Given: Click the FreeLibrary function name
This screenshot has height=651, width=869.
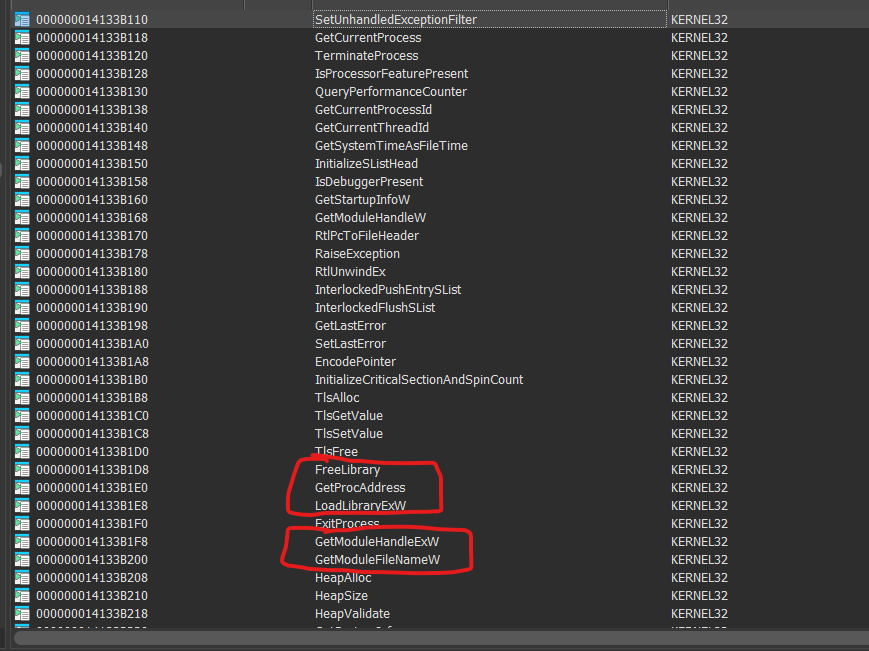Looking at the screenshot, I should 347,469.
